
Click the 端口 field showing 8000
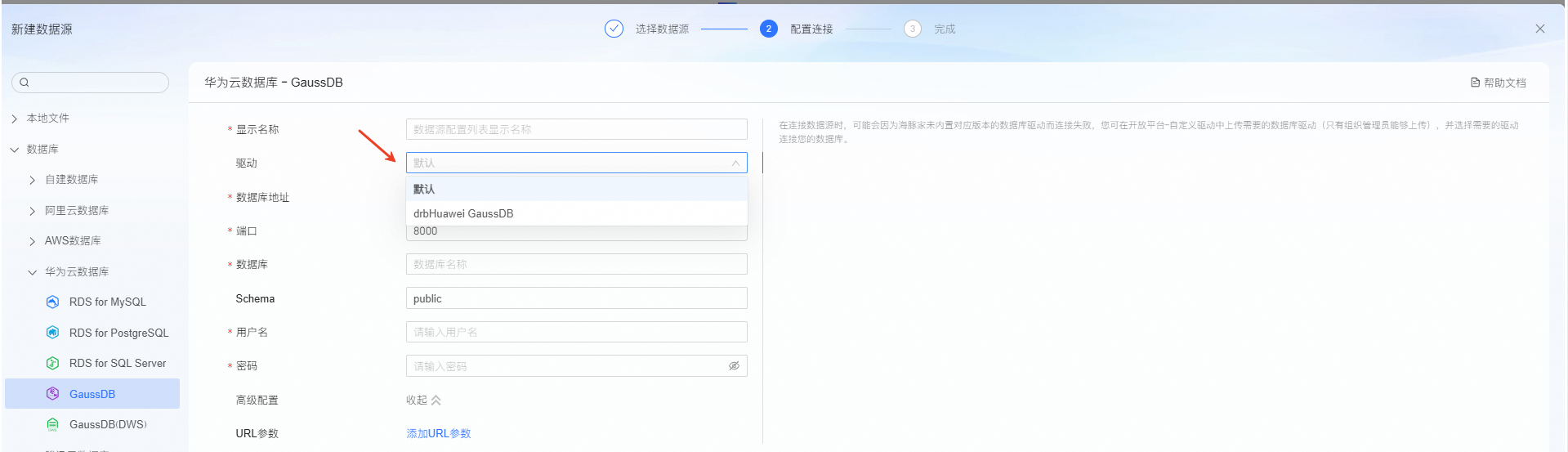tap(577, 232)
